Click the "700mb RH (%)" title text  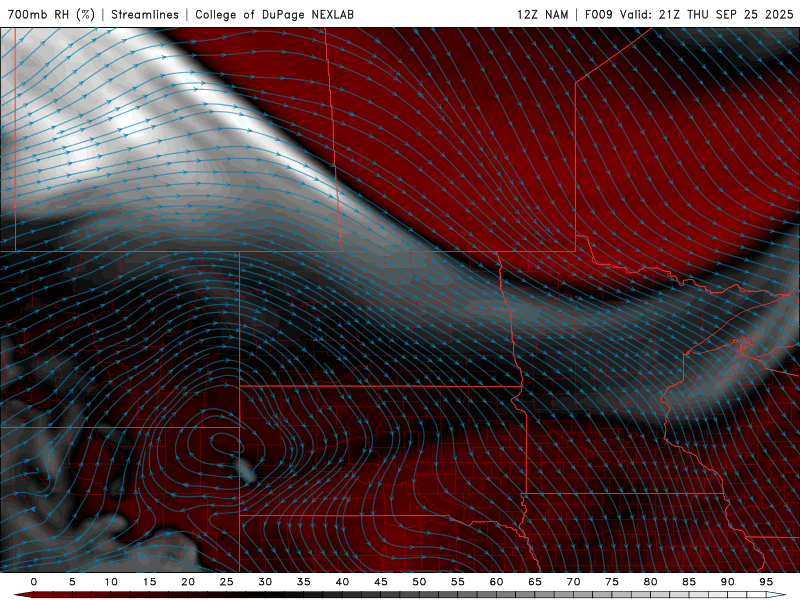[x=51, y=14]
